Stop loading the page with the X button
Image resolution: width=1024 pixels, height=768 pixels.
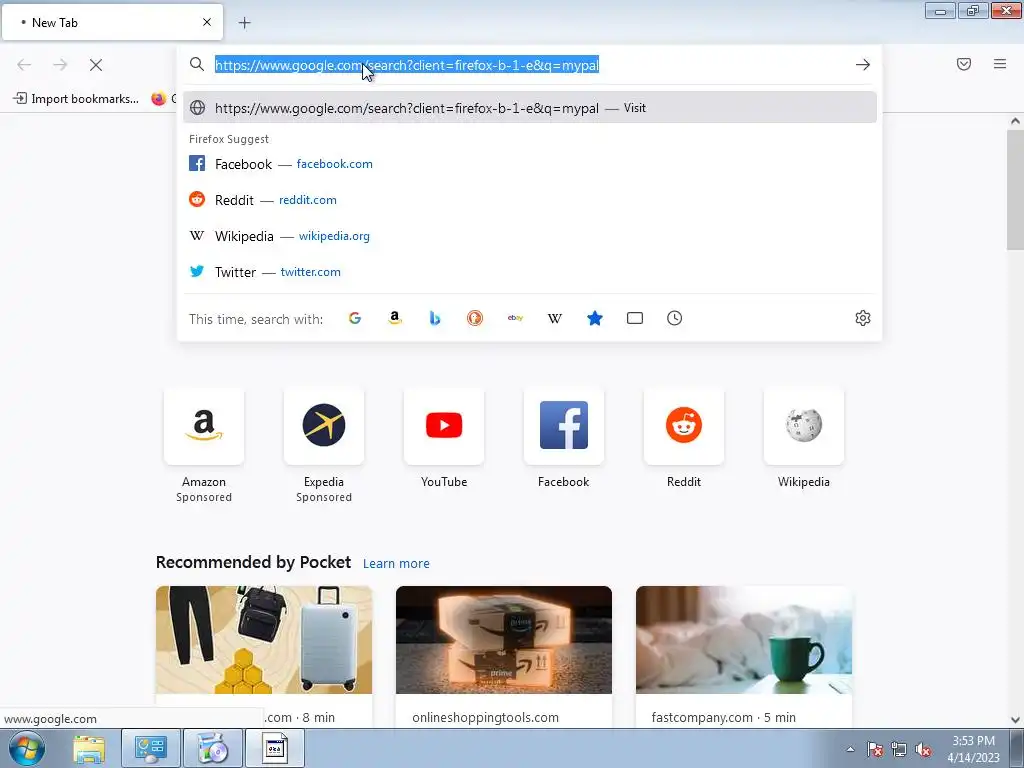click(96, 65)
